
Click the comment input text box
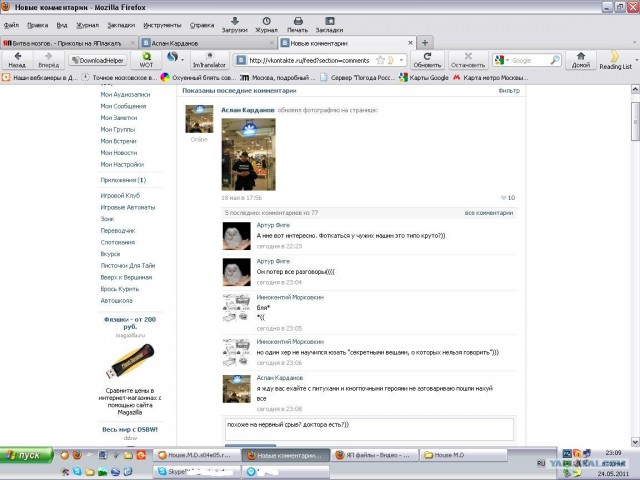tap(368, 428)
